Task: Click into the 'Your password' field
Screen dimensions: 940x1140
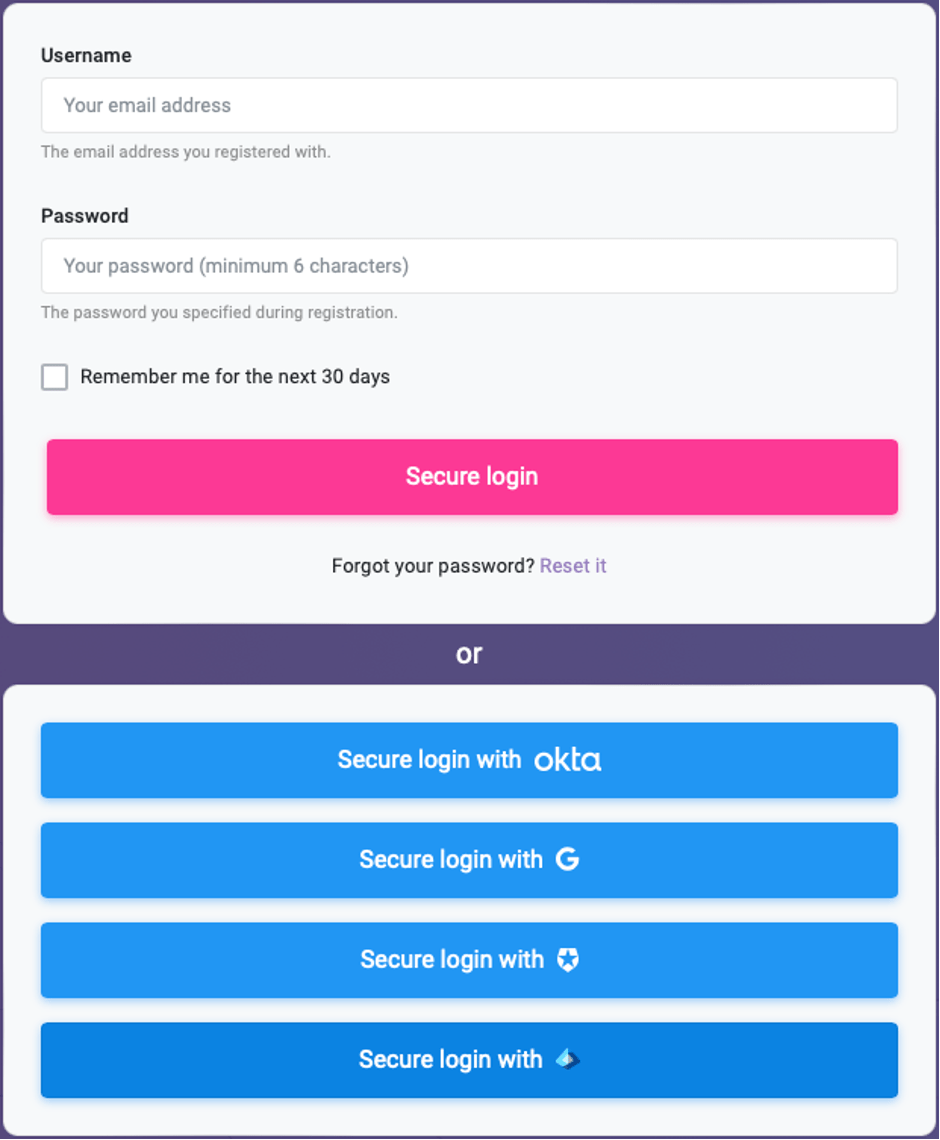Action: click(x=469, y=266)
